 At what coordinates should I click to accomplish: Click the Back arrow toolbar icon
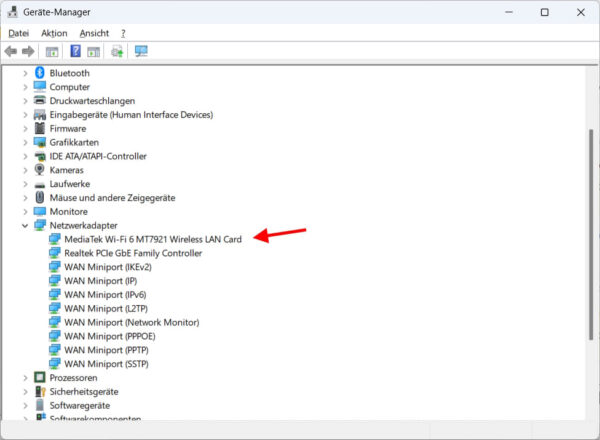11,51
